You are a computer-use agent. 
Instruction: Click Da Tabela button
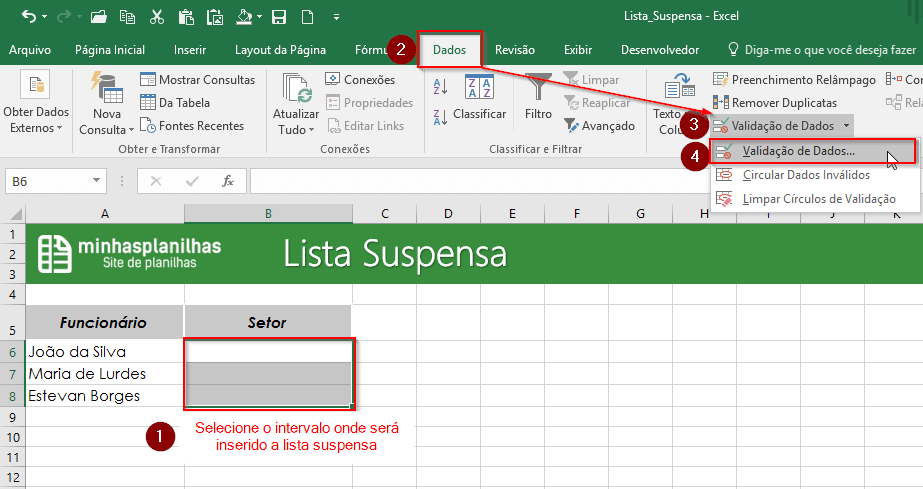click(x=175, y=102)
